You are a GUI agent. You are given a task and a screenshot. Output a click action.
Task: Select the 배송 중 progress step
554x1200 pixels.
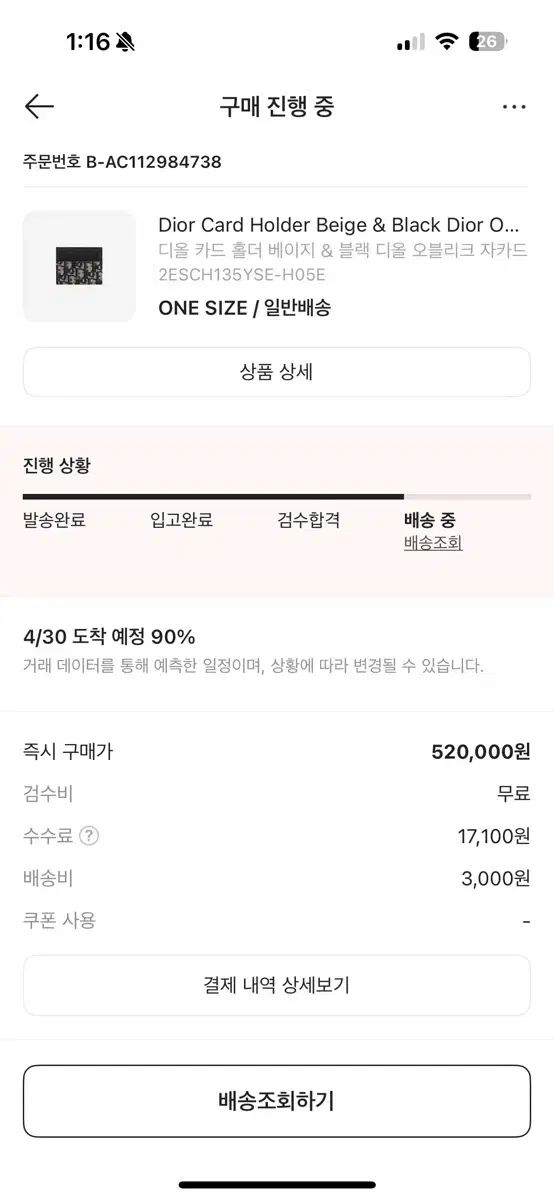(x=430, y=520)
